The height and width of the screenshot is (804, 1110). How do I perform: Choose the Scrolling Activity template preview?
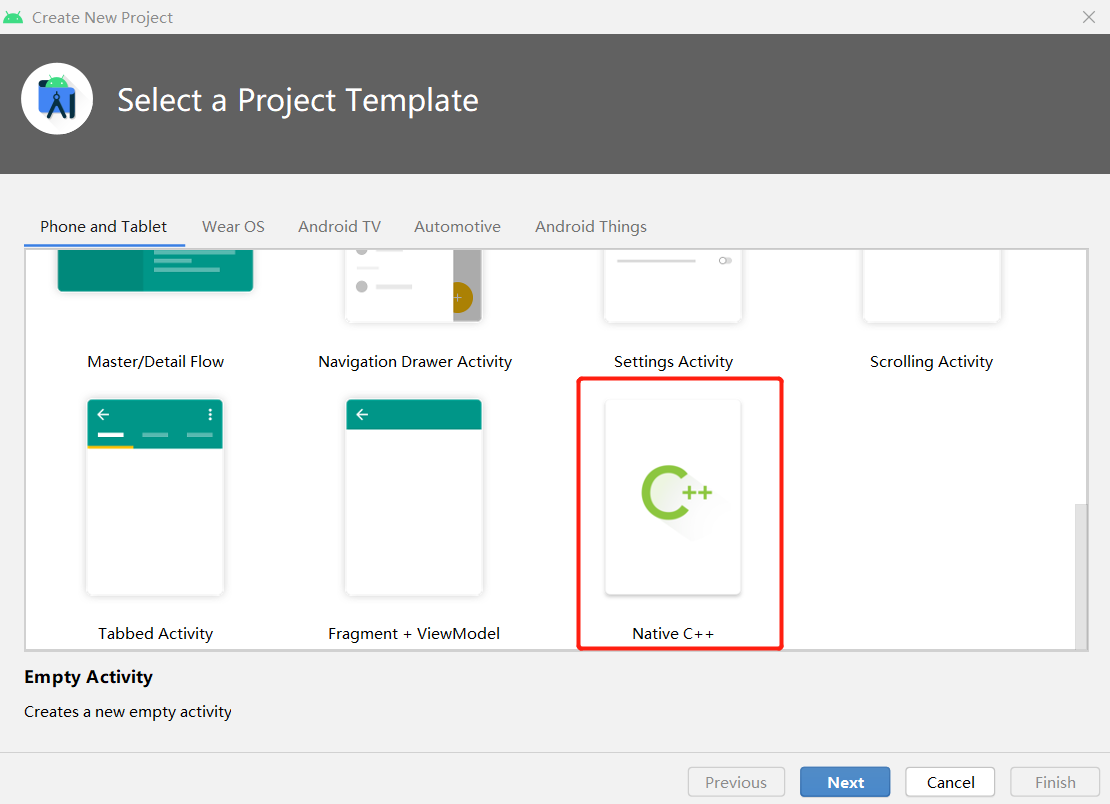932,286
